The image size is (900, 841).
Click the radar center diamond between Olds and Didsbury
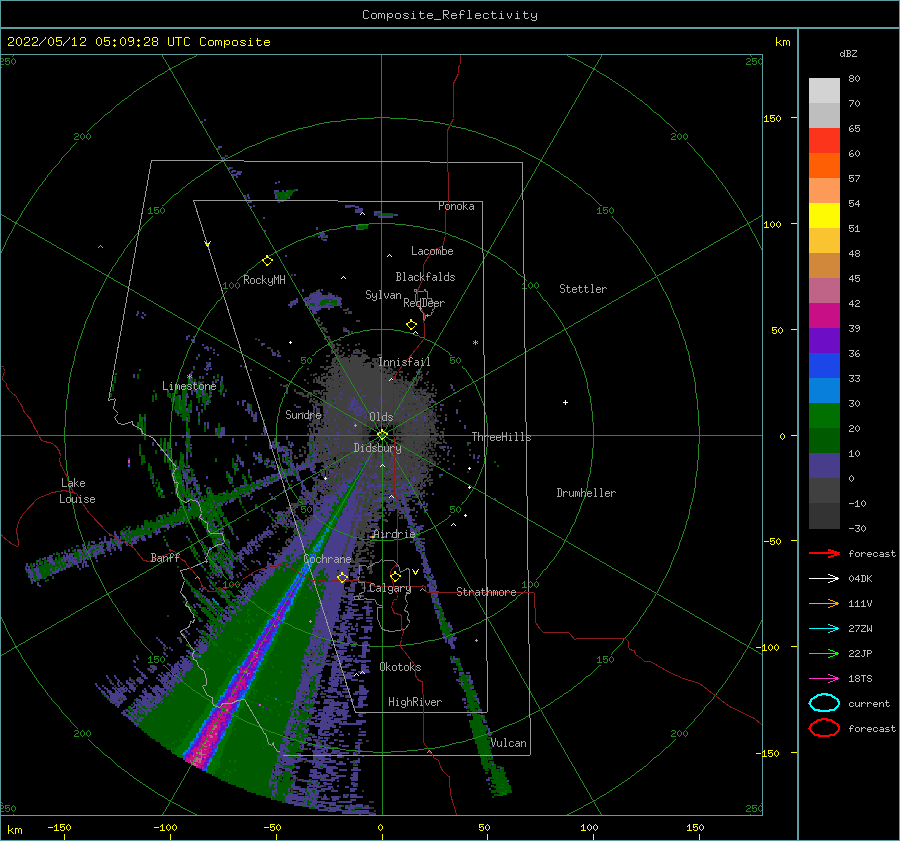(x=382, y=435)
